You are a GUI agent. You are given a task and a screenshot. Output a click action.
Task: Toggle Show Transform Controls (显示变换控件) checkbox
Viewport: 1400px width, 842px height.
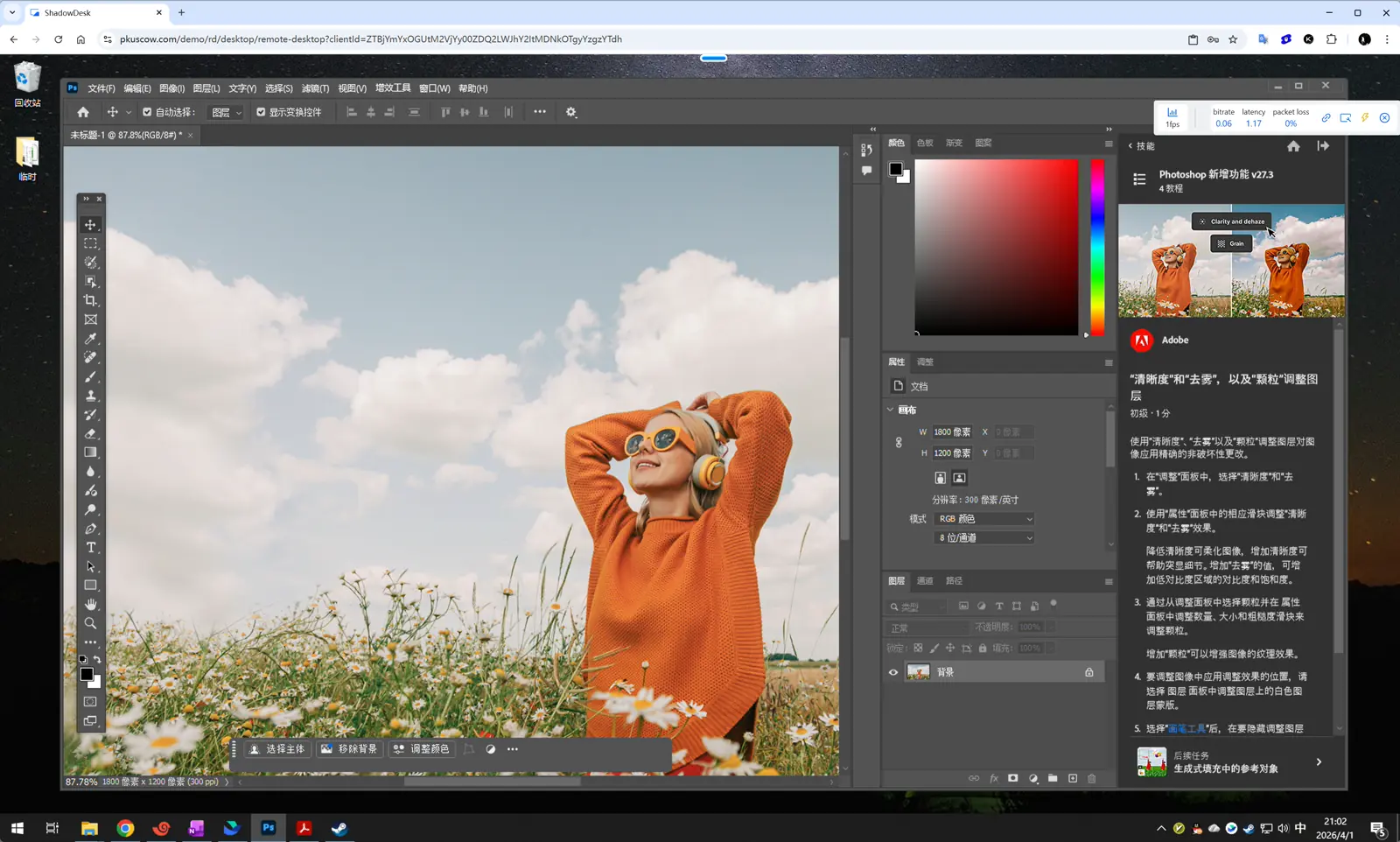pyautogui.click(x=261, y=112)
